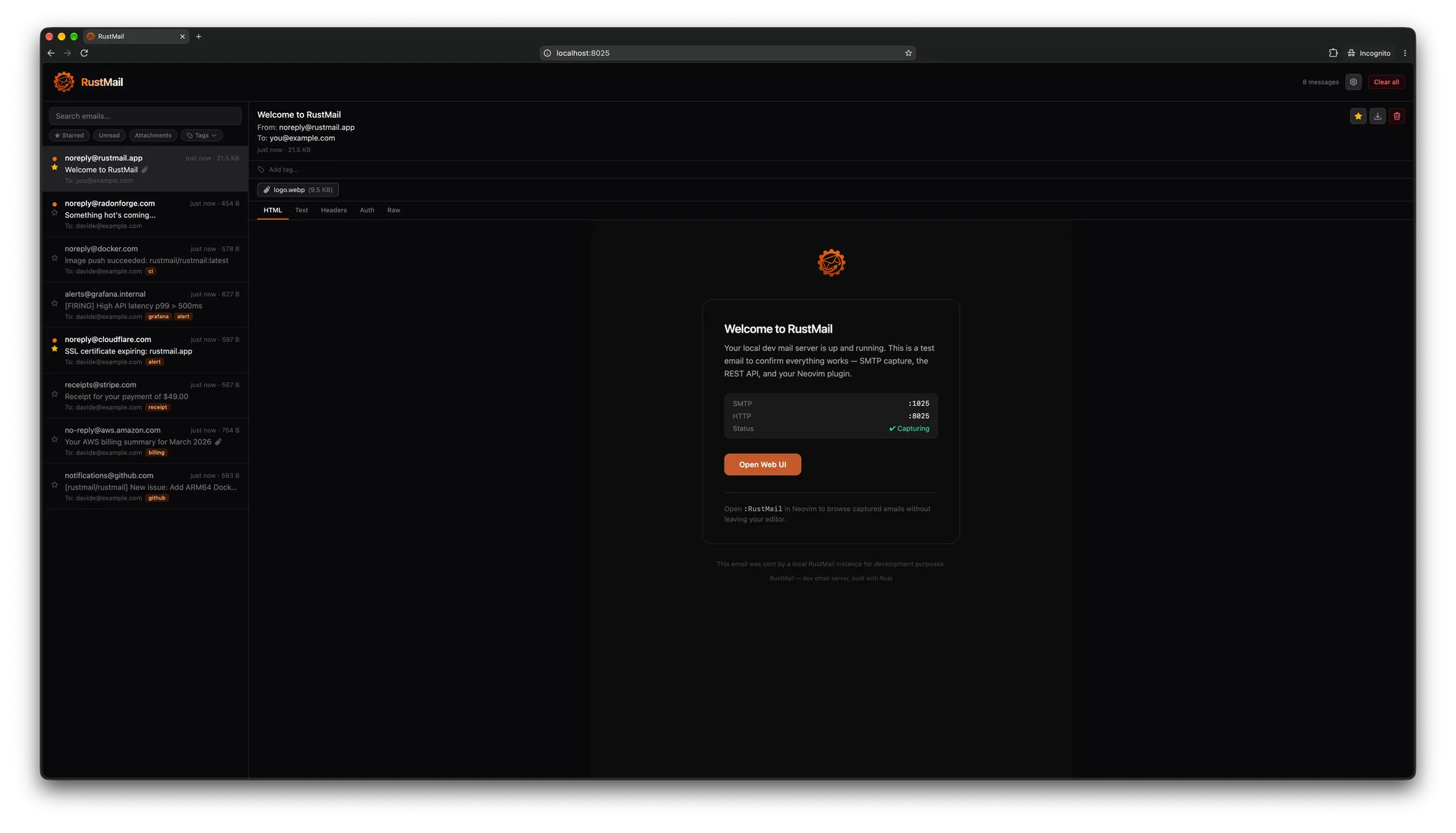Switch to the Headers tab
The height and width of the screenshot is (833, 1456).
[334, 210]
